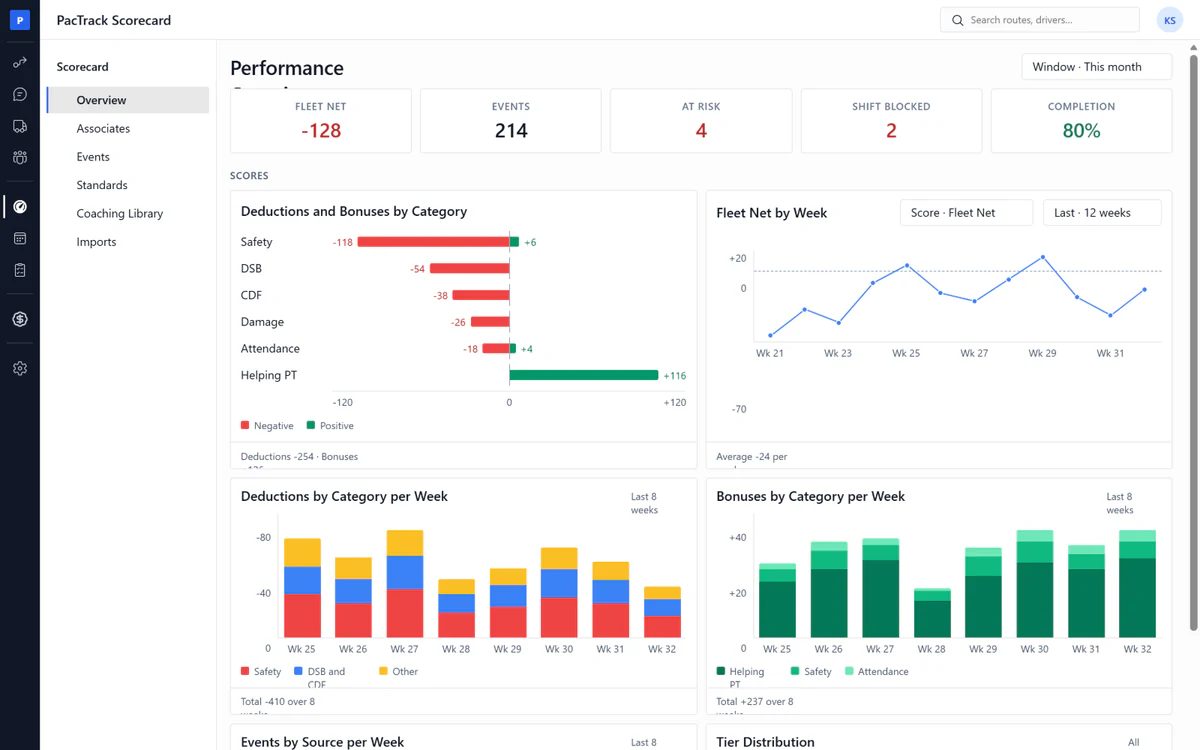Open the Score · Fleet Net dropdown
This screenshot has height=750, width=1200.
[966, 213]
